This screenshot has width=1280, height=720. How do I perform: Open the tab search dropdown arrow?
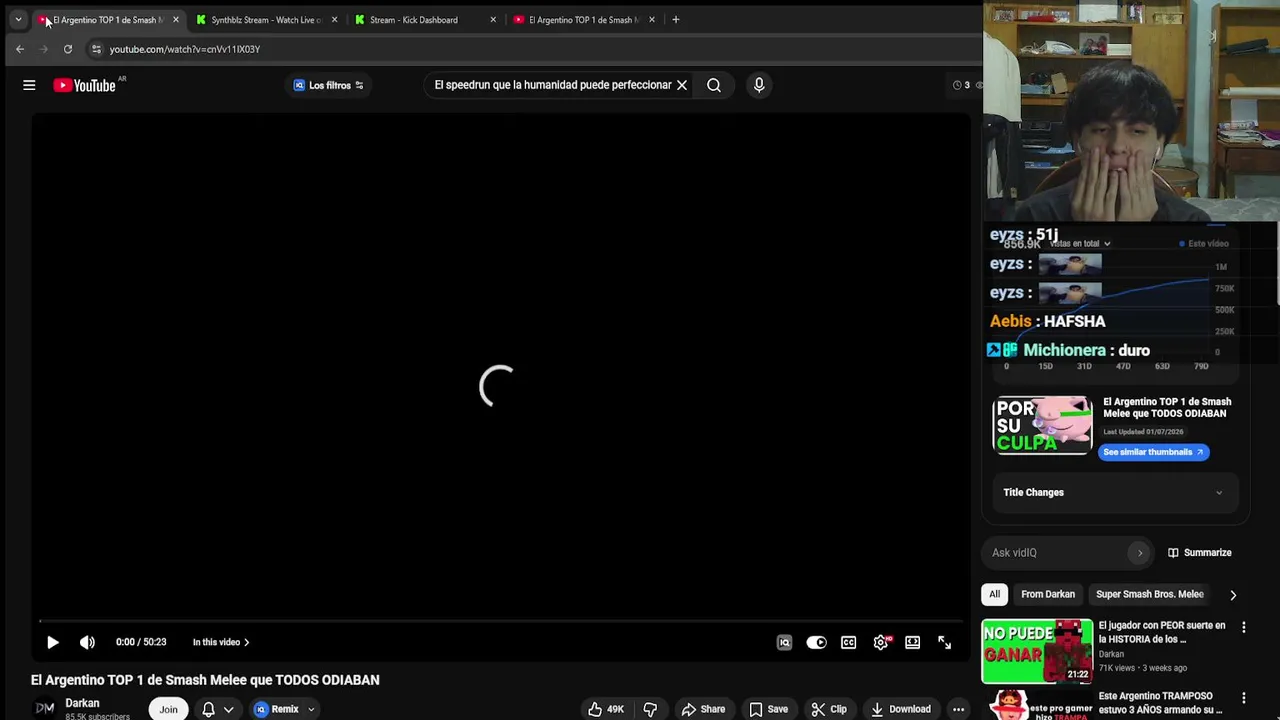18,20
